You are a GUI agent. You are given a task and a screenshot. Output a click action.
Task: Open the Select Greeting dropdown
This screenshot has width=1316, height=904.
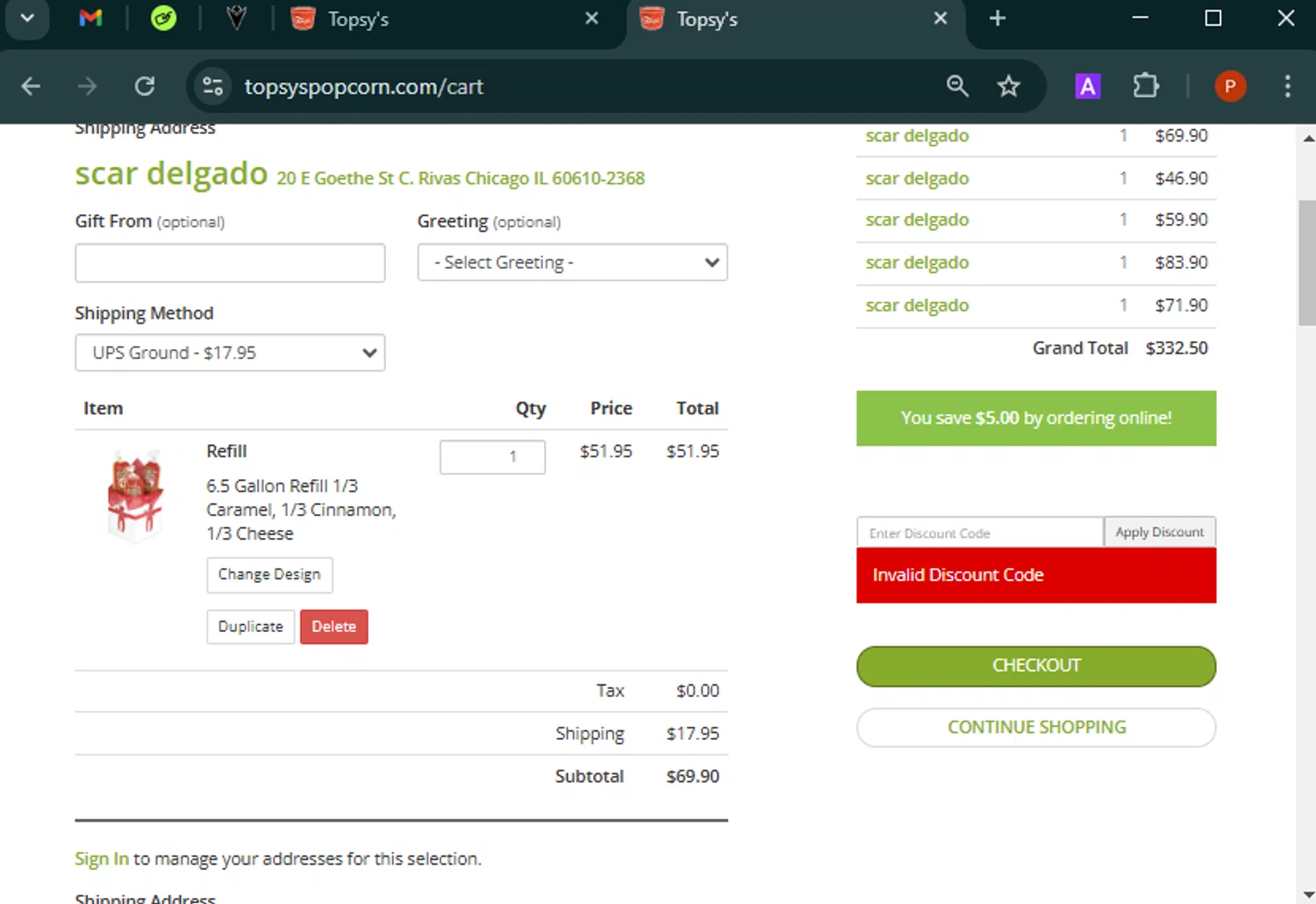[x=572, y=262]
